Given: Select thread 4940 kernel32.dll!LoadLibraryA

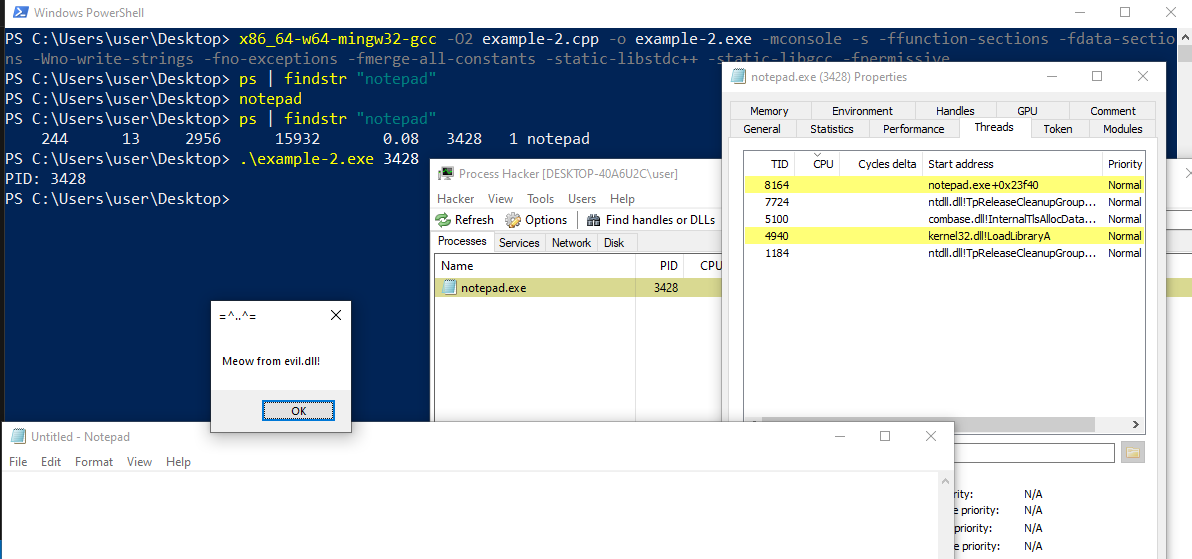Looking at the screenshot, I should coord(943,237).
